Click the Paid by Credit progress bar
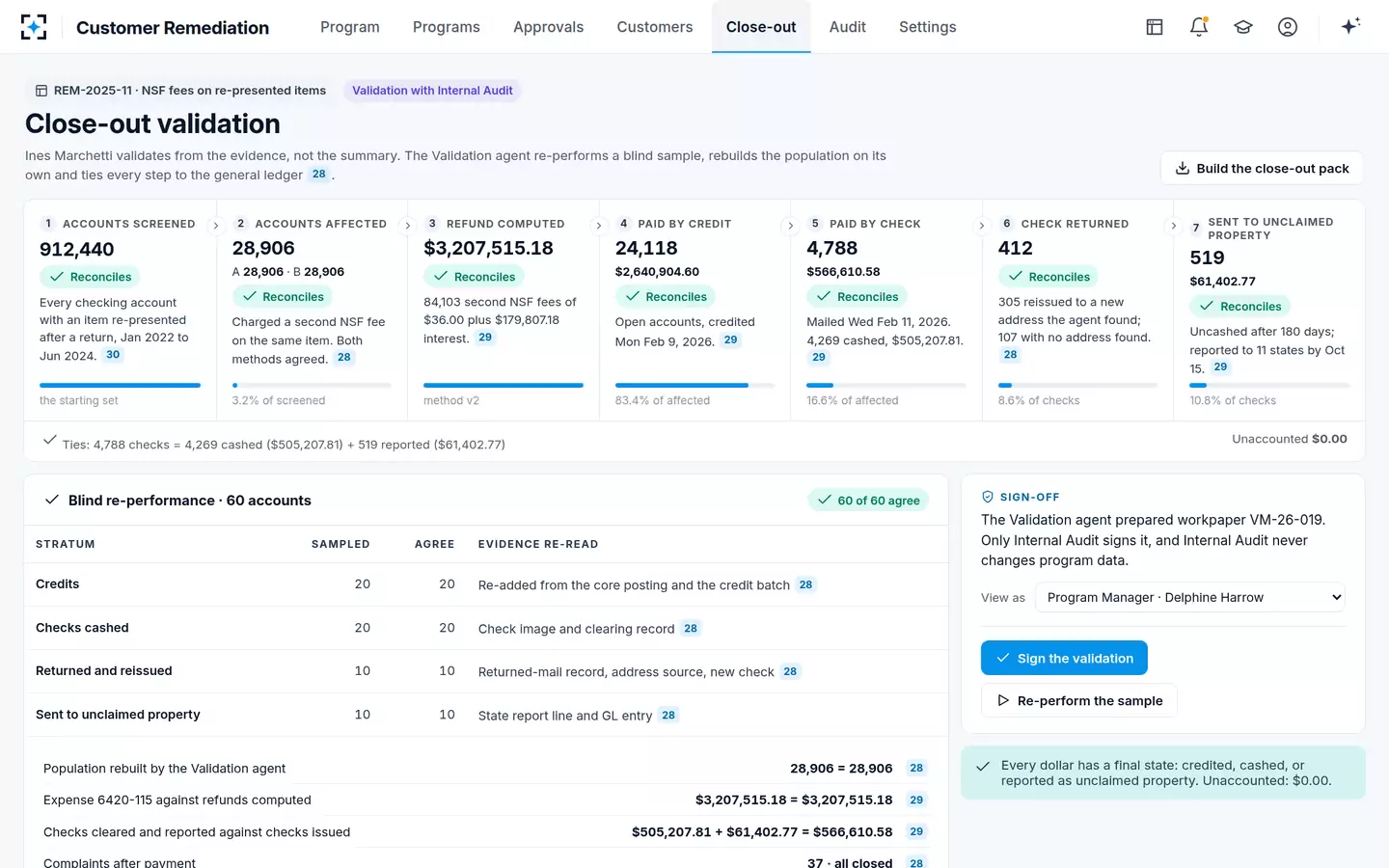The width and height of the screenshot is (1389, 868). (694, 385)
